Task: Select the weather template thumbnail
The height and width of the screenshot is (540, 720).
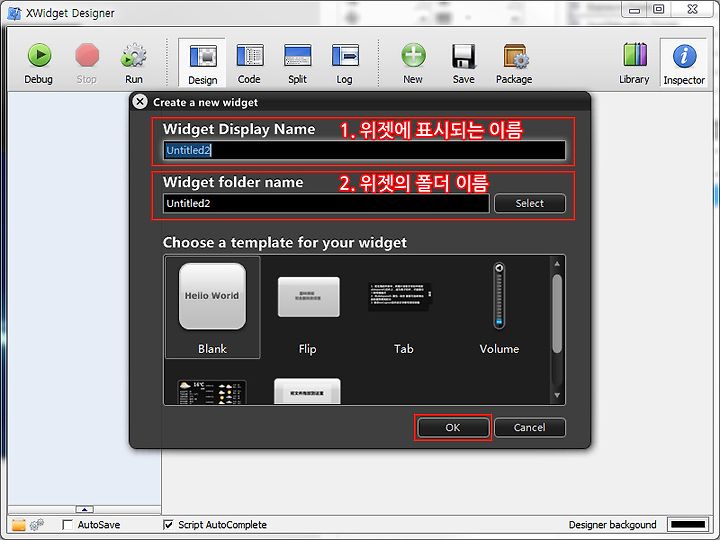Action: click(x=212, y=392)
